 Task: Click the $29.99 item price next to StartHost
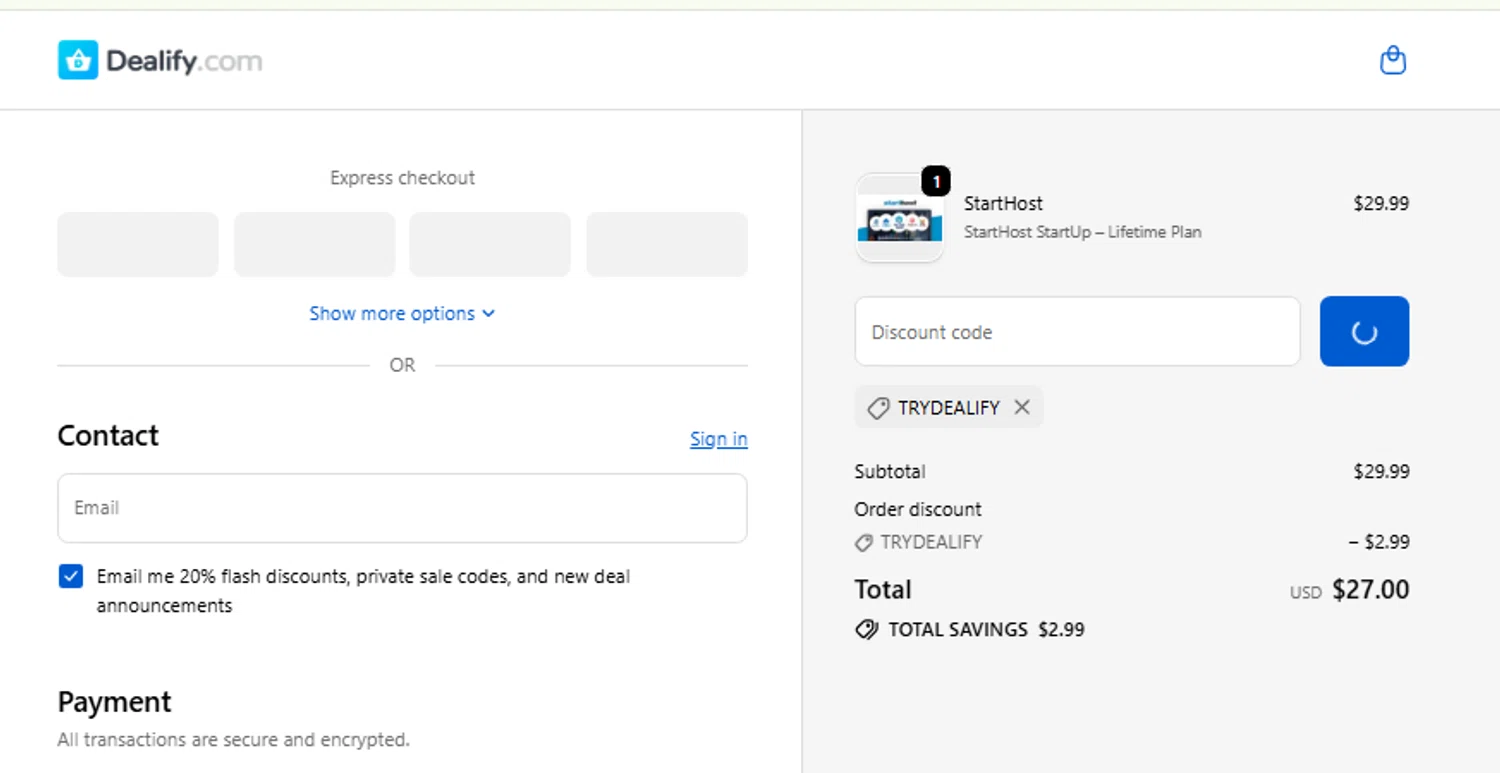coord(1381,203)
